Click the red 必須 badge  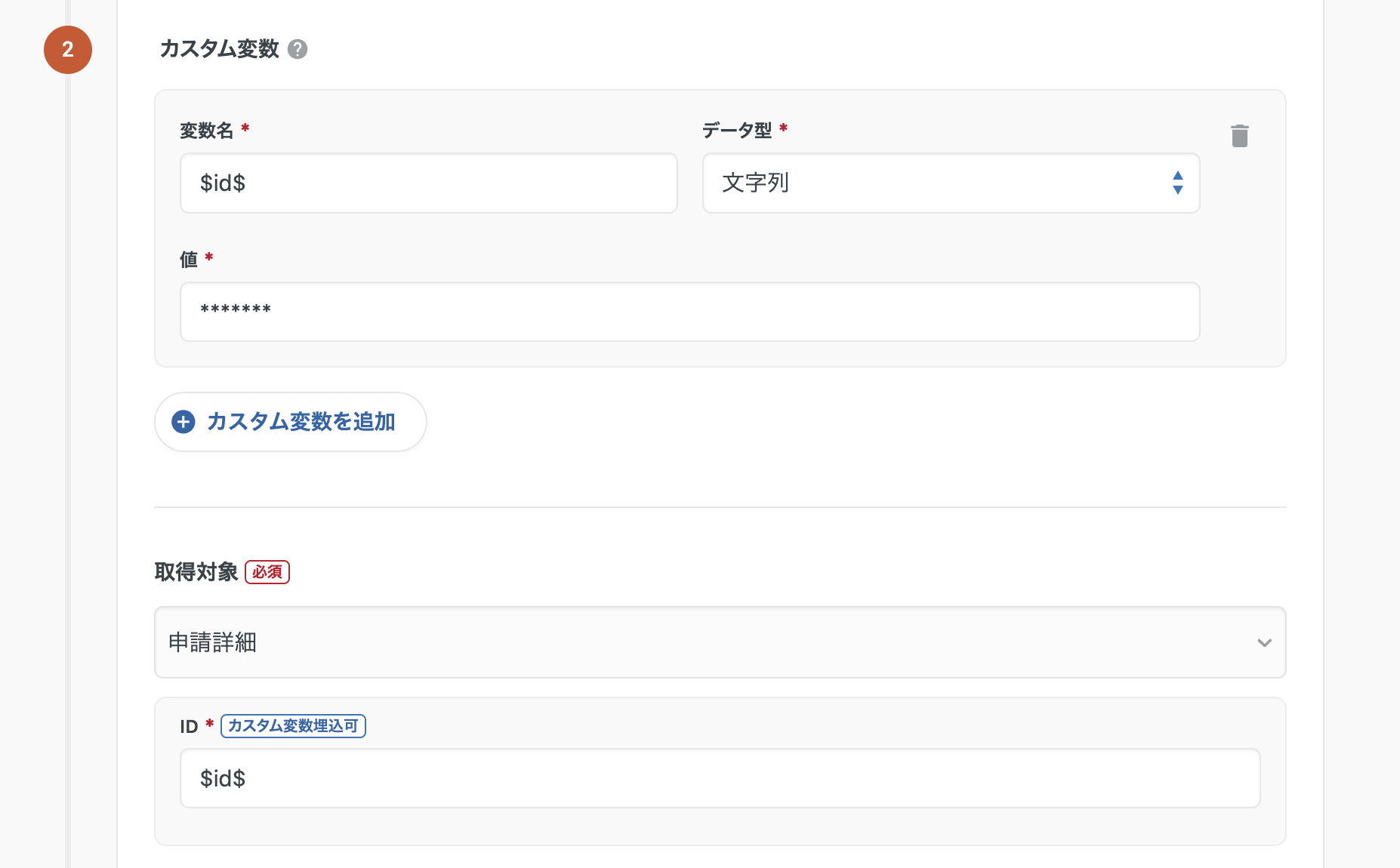[x=267, y=572]
